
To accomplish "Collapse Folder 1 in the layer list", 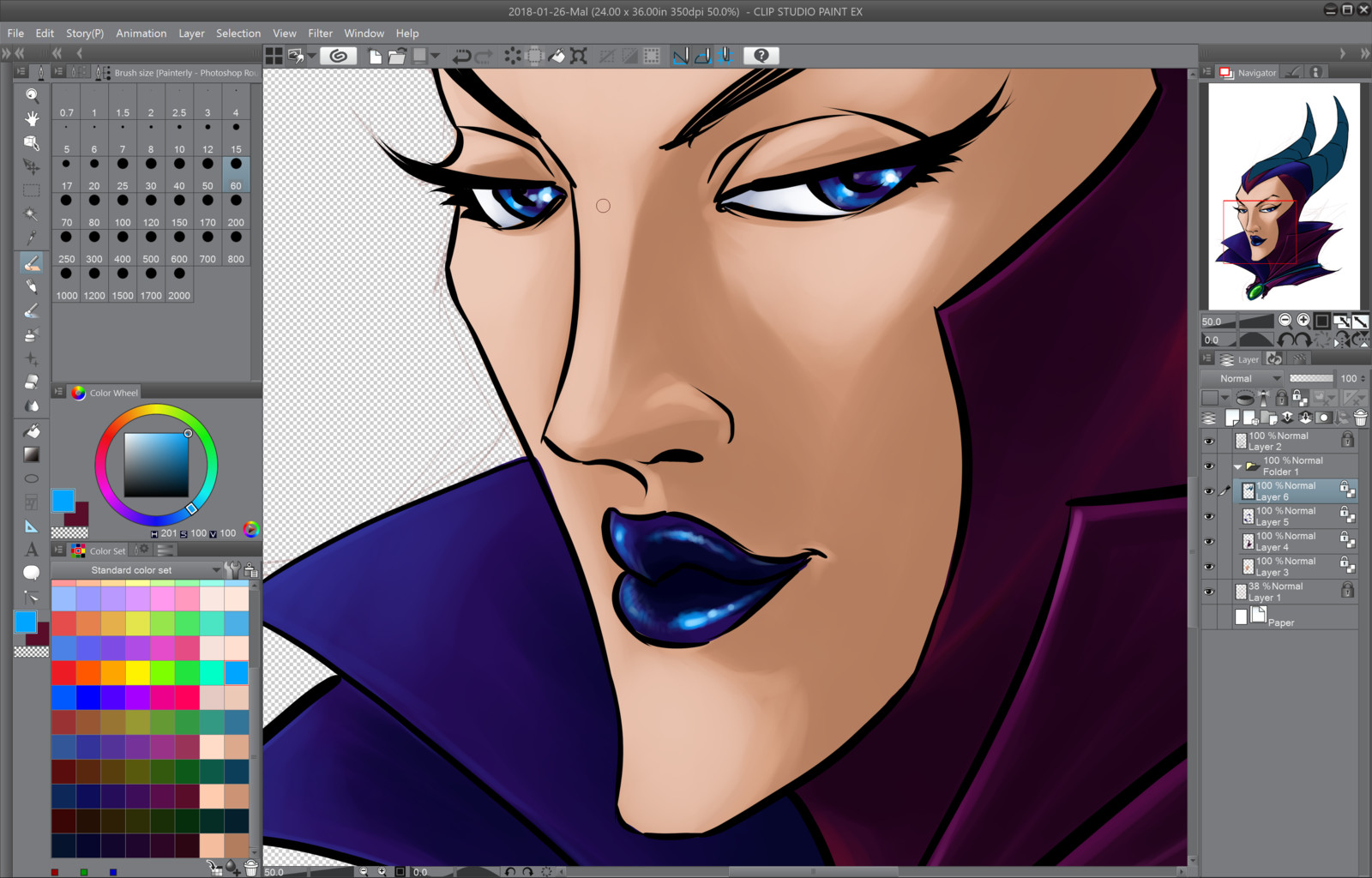I will point(1237,467).
